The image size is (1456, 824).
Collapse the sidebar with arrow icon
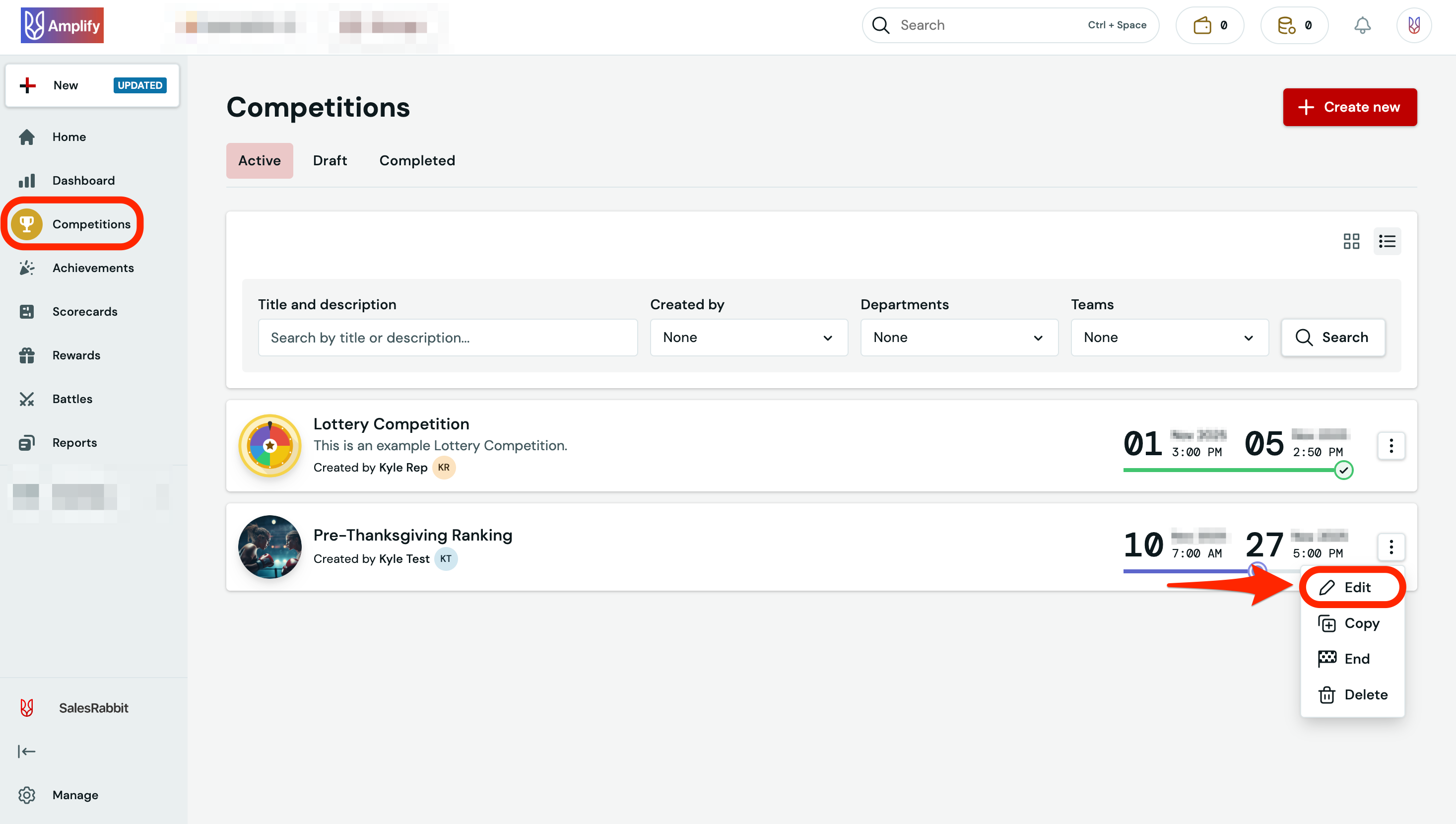click(x=27, y=752)
